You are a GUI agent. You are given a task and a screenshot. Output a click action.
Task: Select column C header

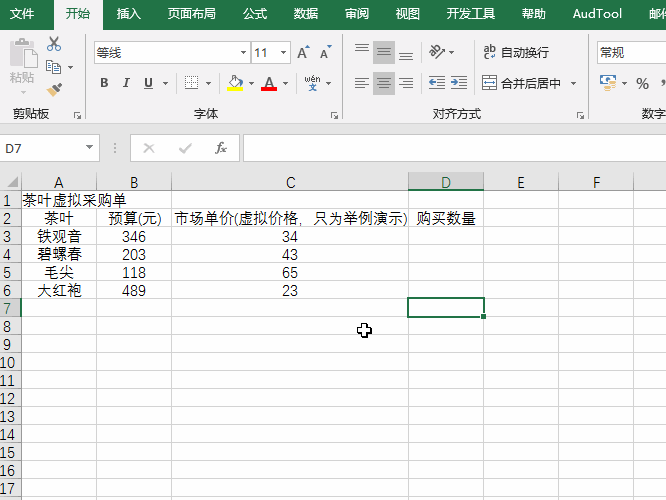[290, 182]
